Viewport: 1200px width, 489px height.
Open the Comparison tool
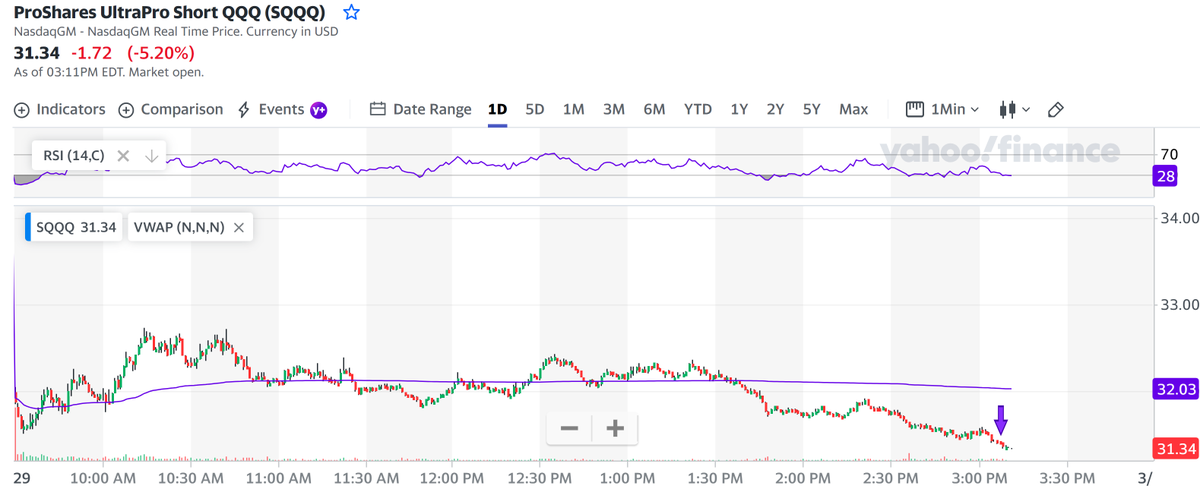pos(171,109)
